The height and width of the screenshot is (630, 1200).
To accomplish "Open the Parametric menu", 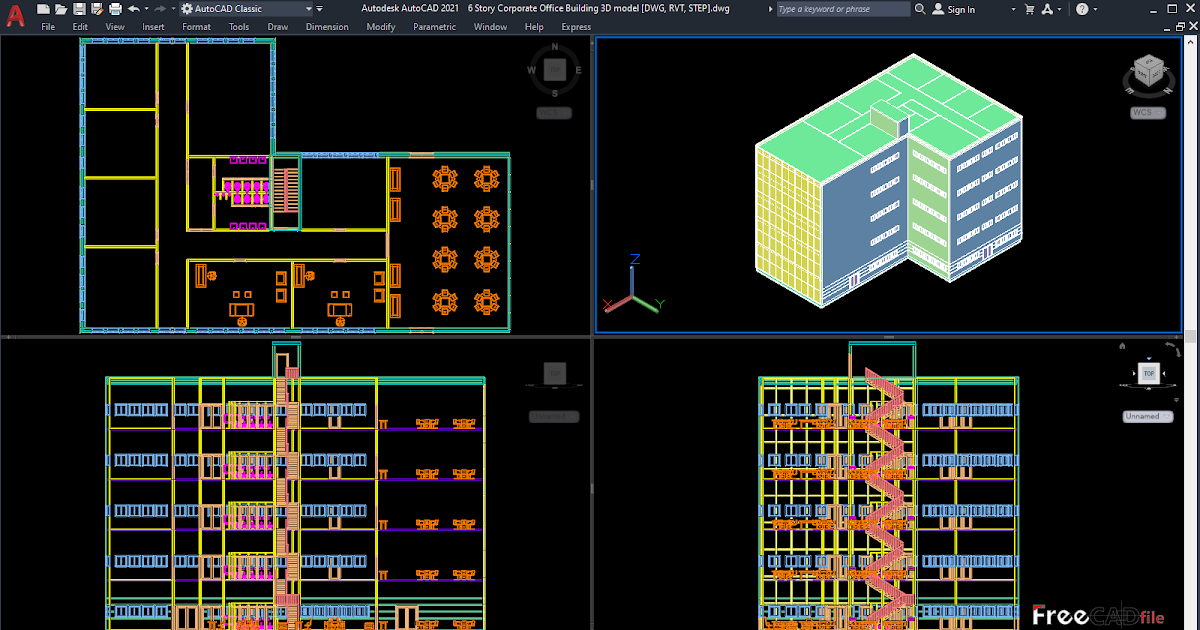I will [x=435, y=27].
